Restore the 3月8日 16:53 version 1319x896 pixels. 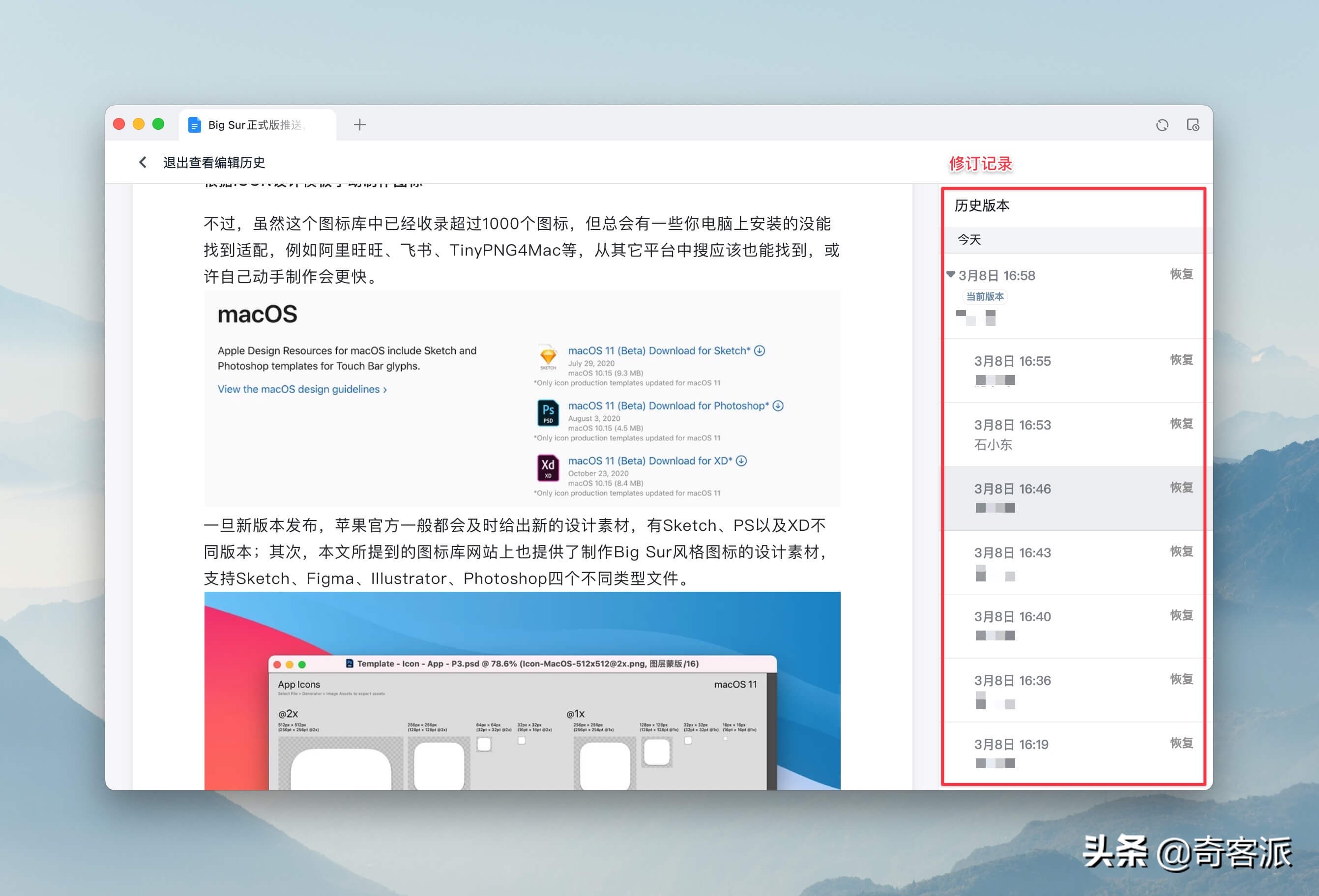click(x=1181, y=424)
